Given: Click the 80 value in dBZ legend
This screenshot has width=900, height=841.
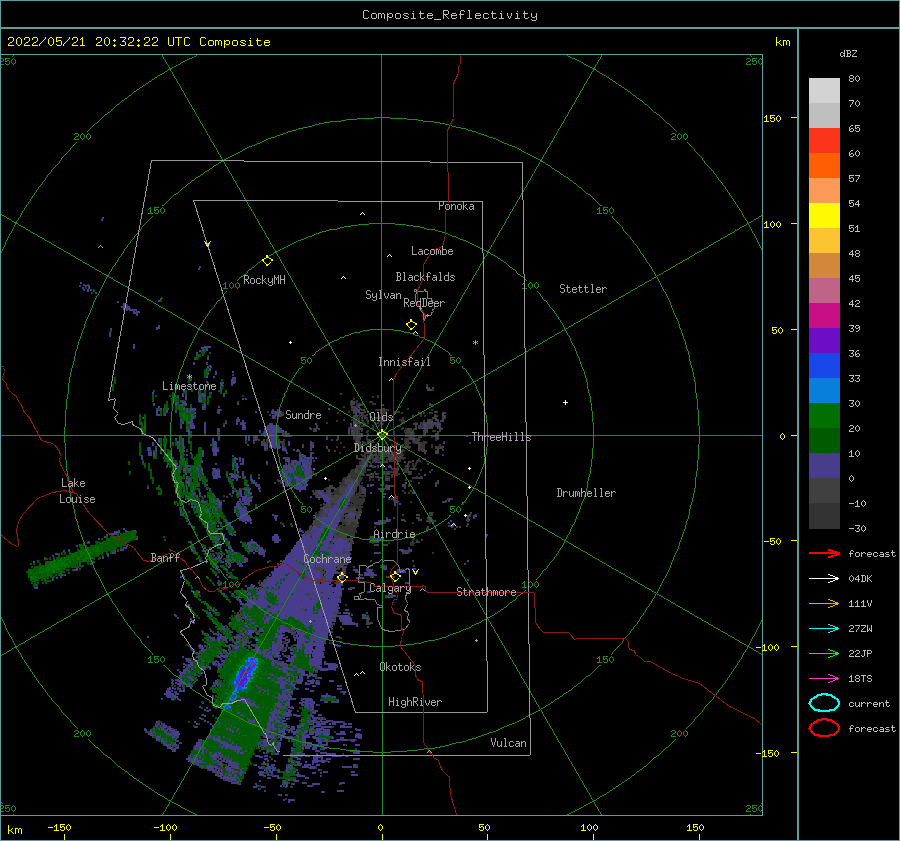Looking at the screenshot, I should pos(854,79).
